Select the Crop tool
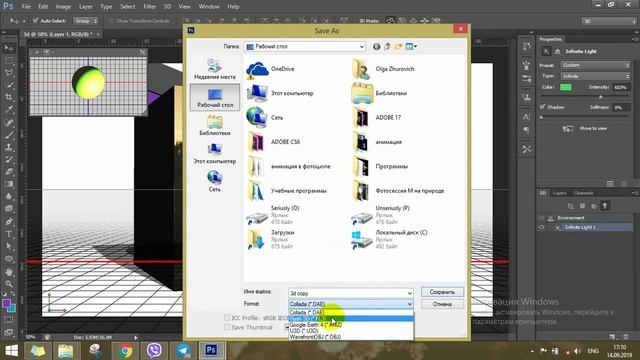640x360 pixels. point(9,98)
